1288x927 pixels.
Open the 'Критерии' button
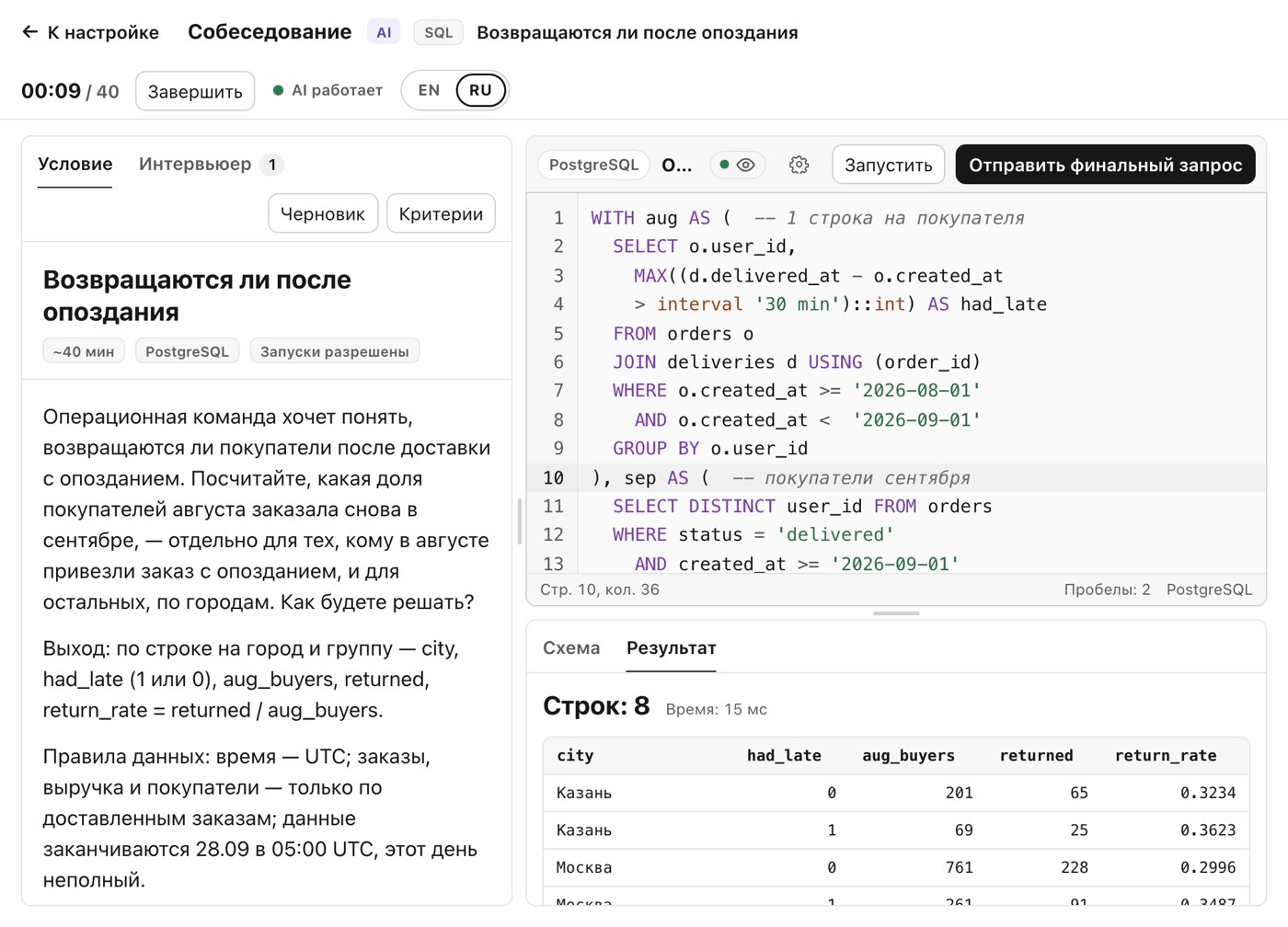[x=441, y=213]
